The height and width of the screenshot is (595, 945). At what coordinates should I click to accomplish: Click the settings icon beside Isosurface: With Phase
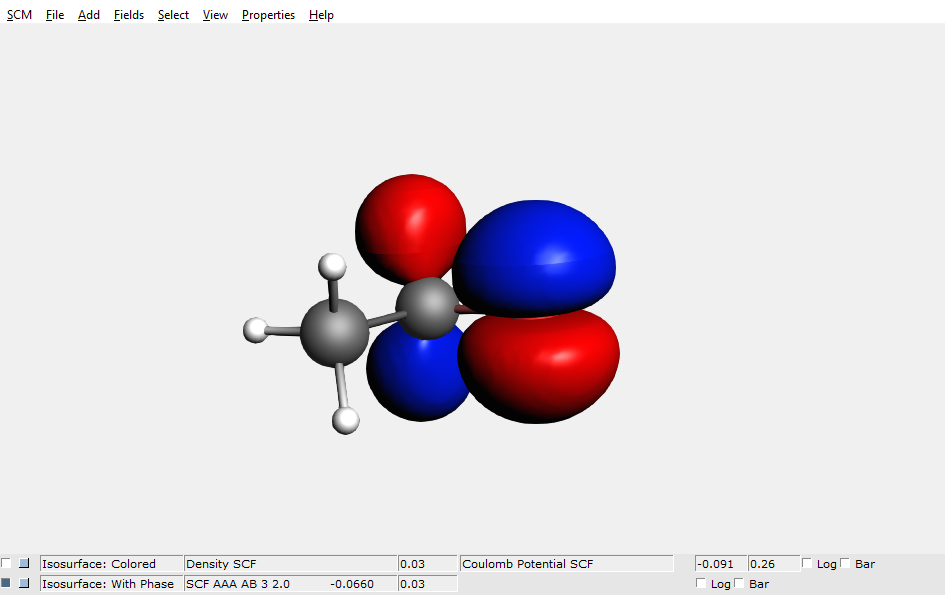click(x=22, y=583)
